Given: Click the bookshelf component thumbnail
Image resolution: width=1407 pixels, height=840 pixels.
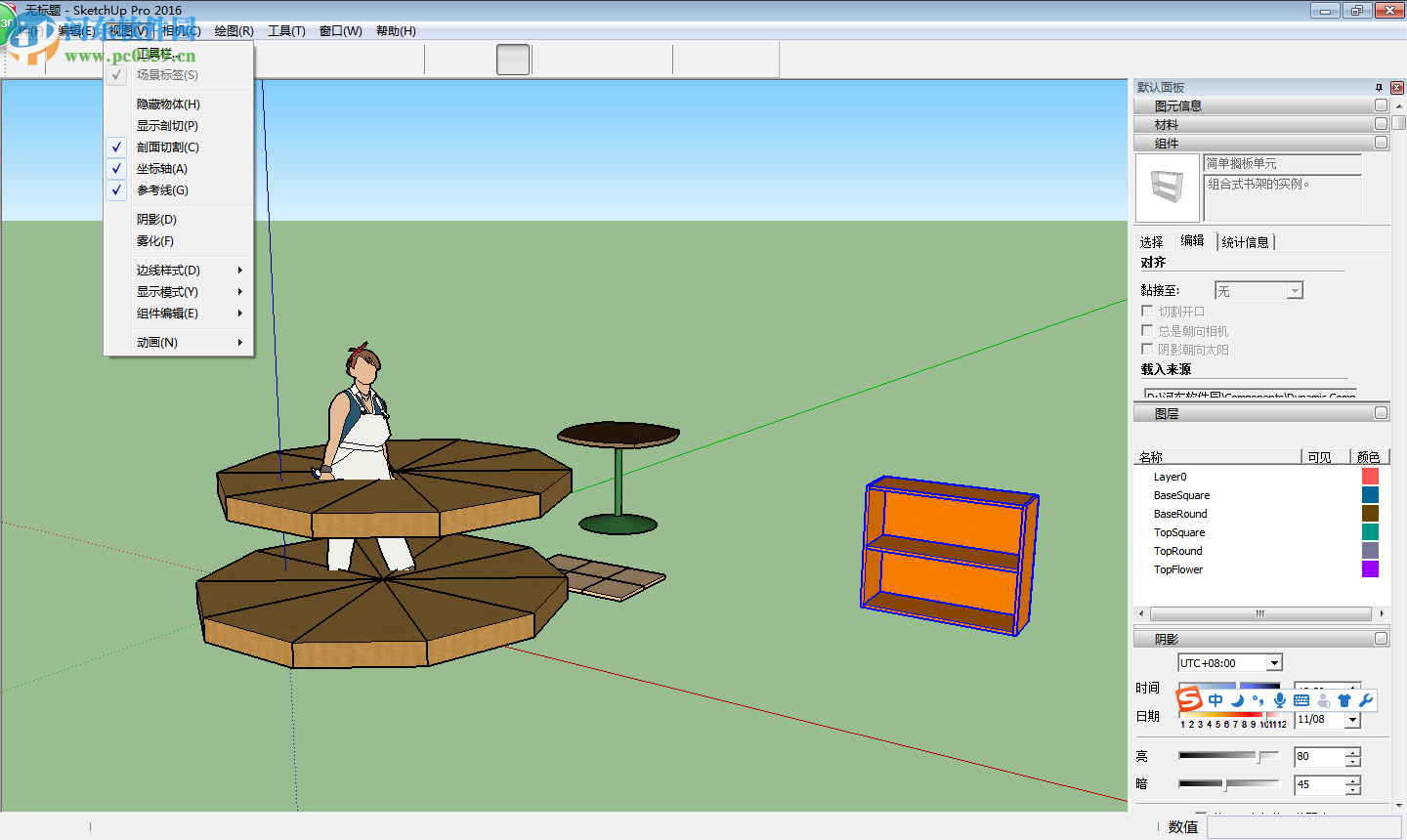Looking at the screenshot, I should [1167, 189].
